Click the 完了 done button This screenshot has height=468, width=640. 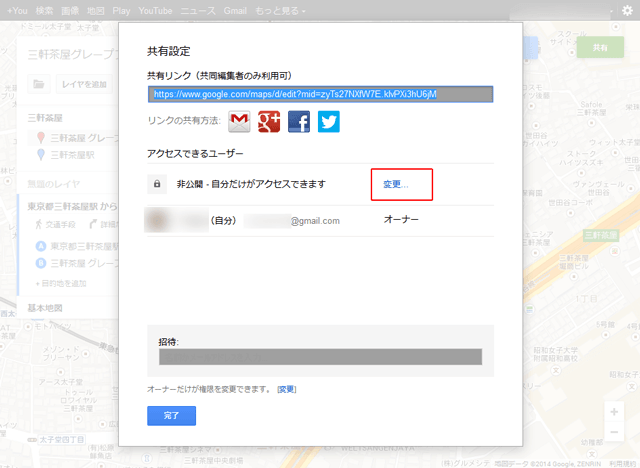171,416
